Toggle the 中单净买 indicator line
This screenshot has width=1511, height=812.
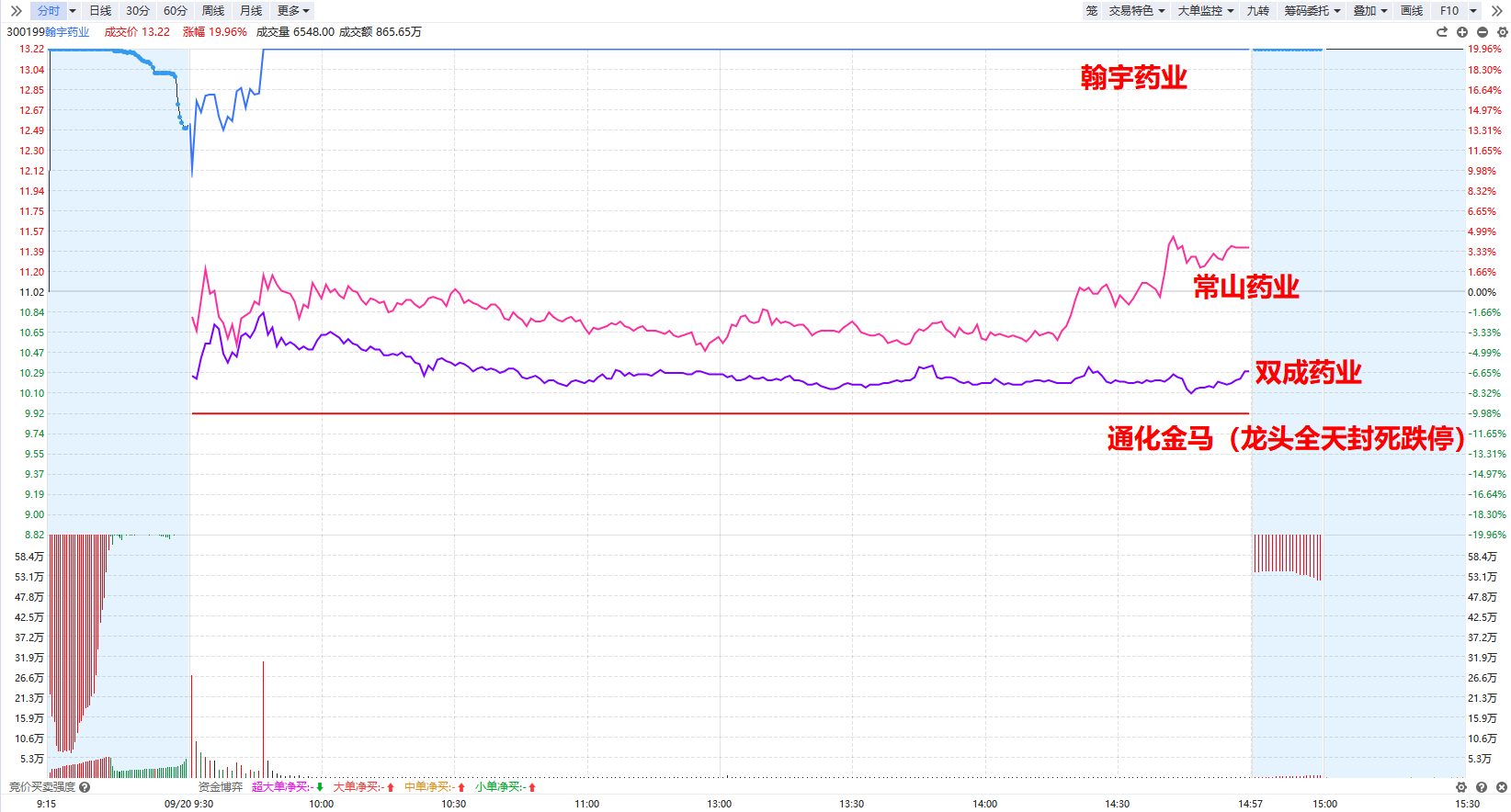435,787
